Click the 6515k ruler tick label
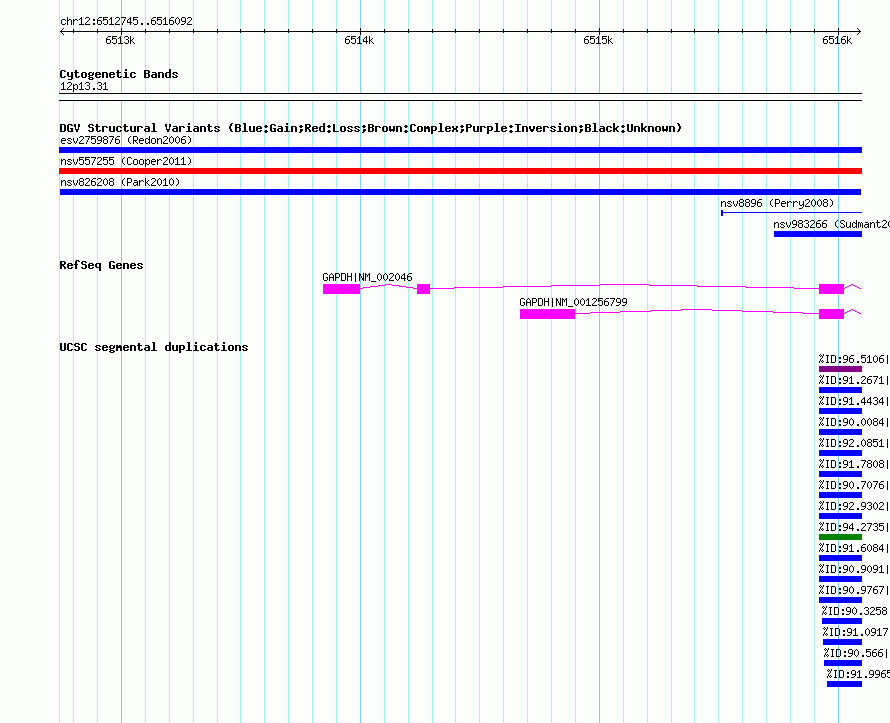Viewport: 890px width, 723px height. (598, 40)
